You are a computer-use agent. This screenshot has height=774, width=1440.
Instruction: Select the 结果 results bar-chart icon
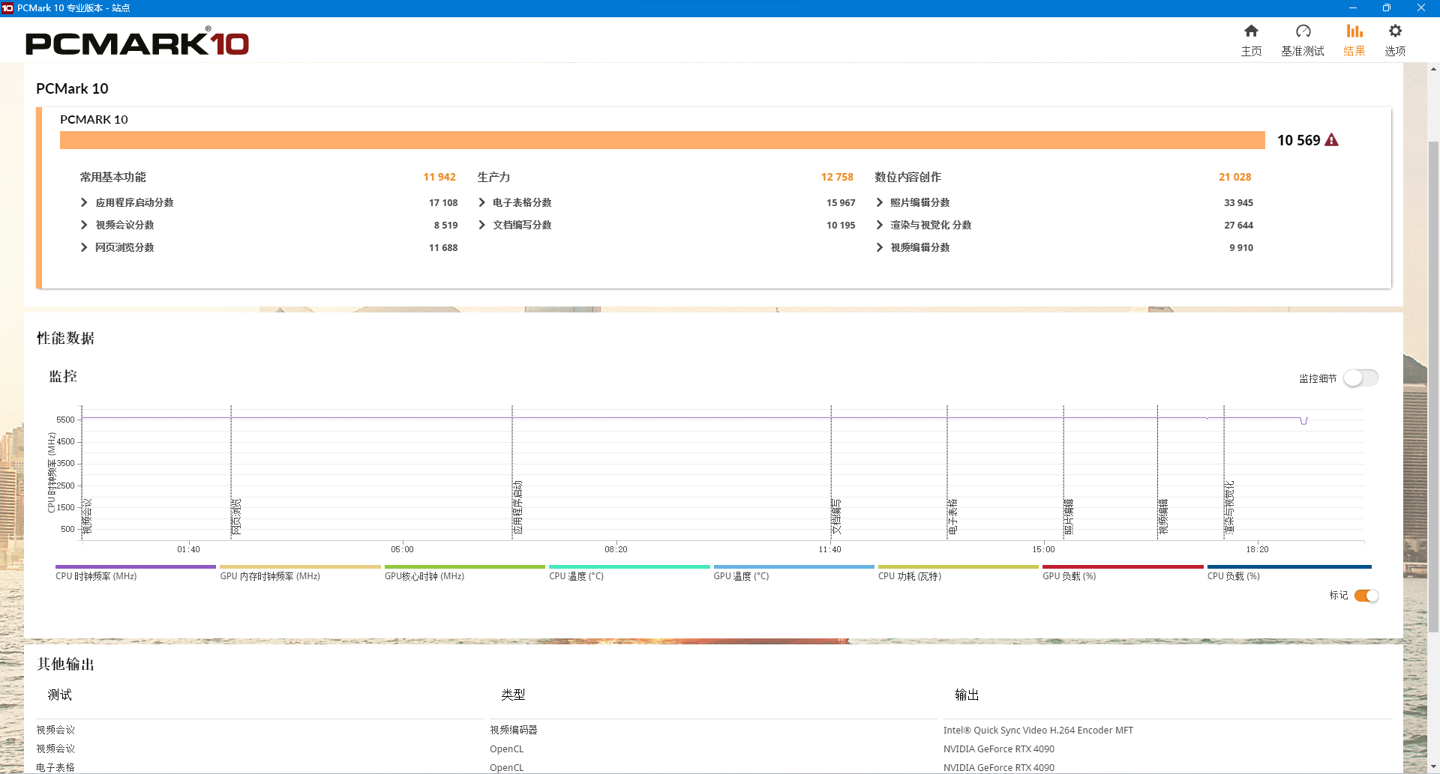coord(1354,31)
